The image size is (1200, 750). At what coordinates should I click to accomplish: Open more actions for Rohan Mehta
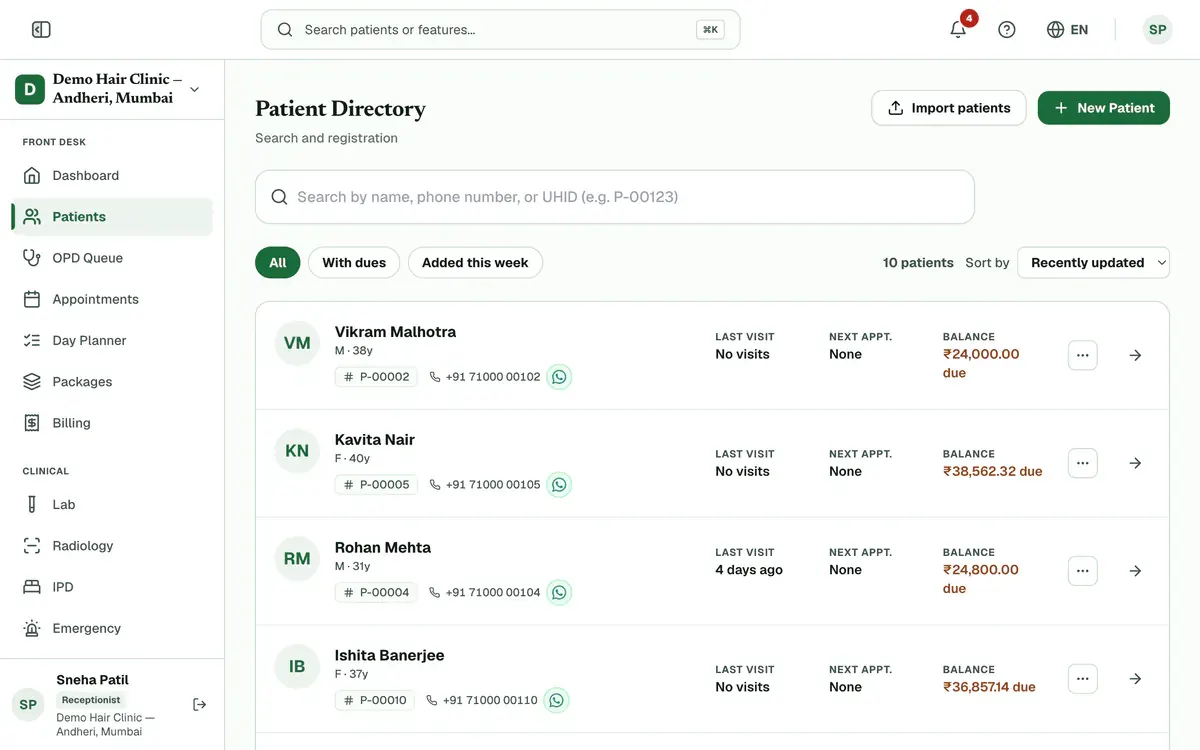point(1083,571)
